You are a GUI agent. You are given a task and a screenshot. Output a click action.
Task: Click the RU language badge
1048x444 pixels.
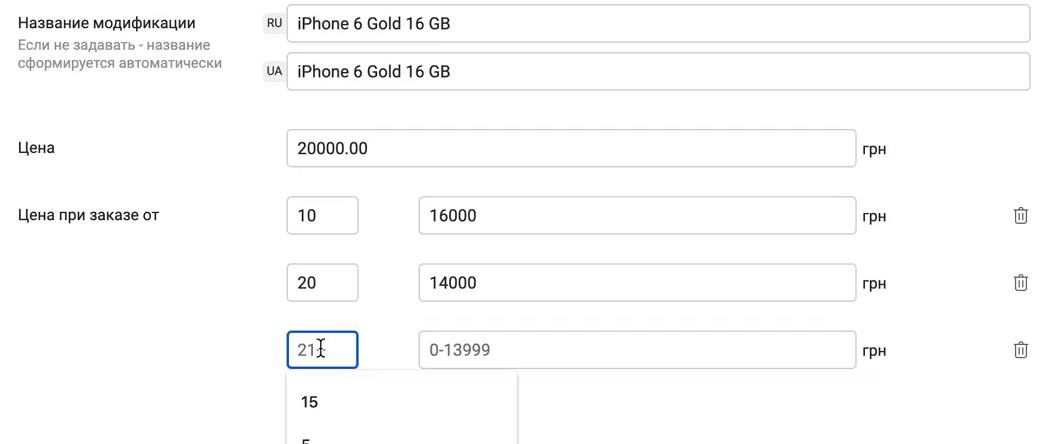(x=274, y=23)
